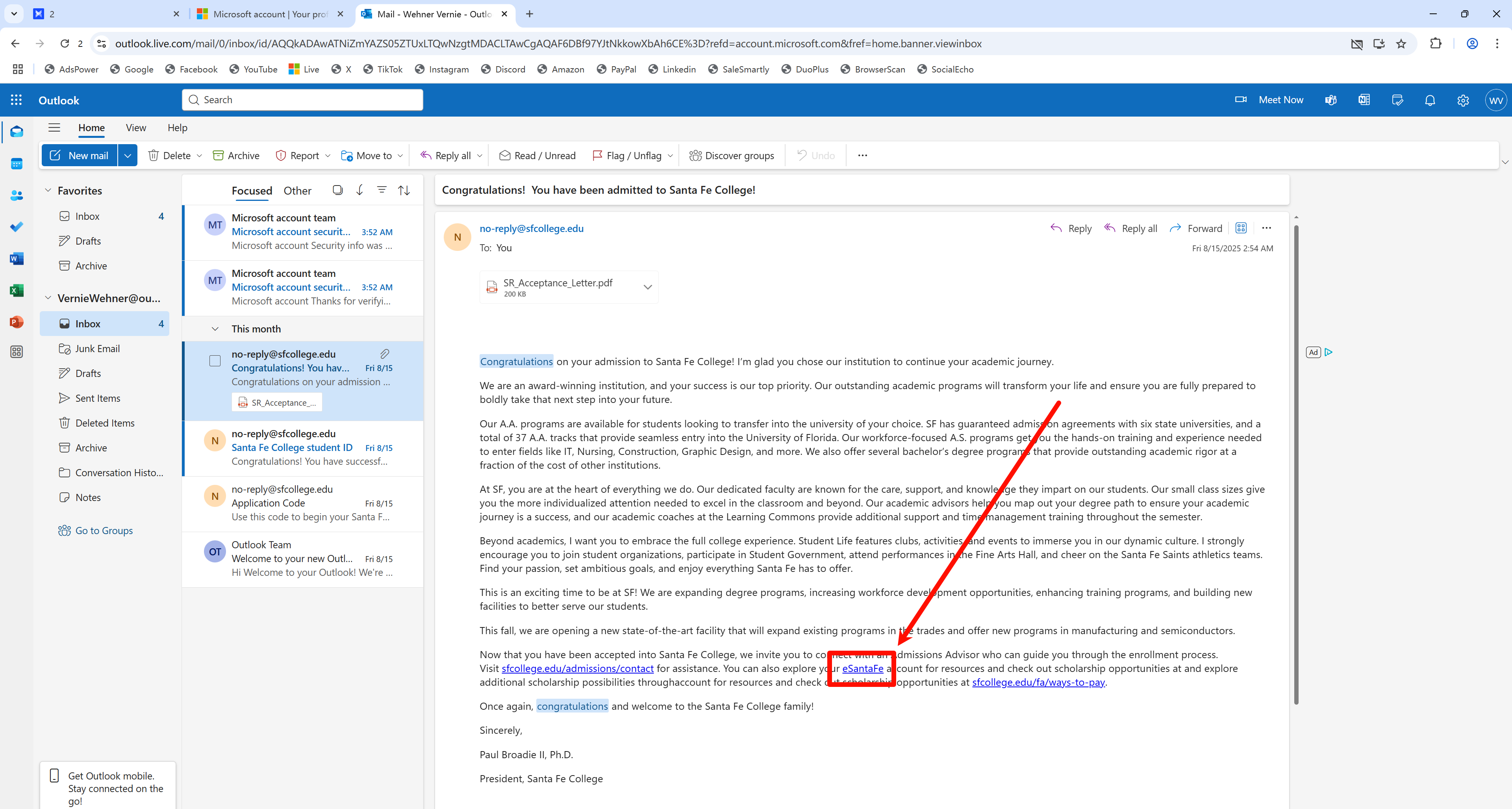Switch to the Help ribbon tab
Image resolution: width=1512 pixels, height=809 pixels.
tap(177, 127)
